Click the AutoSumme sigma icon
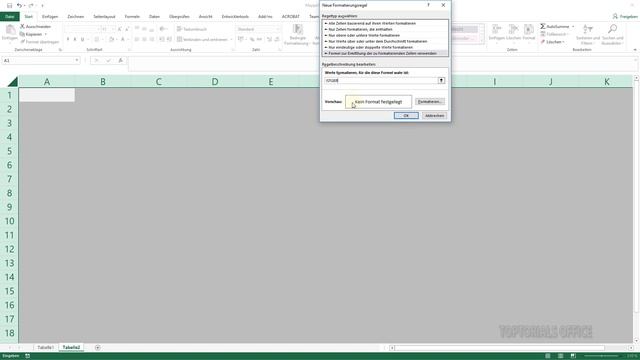Viewport: 640px width, 360px height. point(543,27)
